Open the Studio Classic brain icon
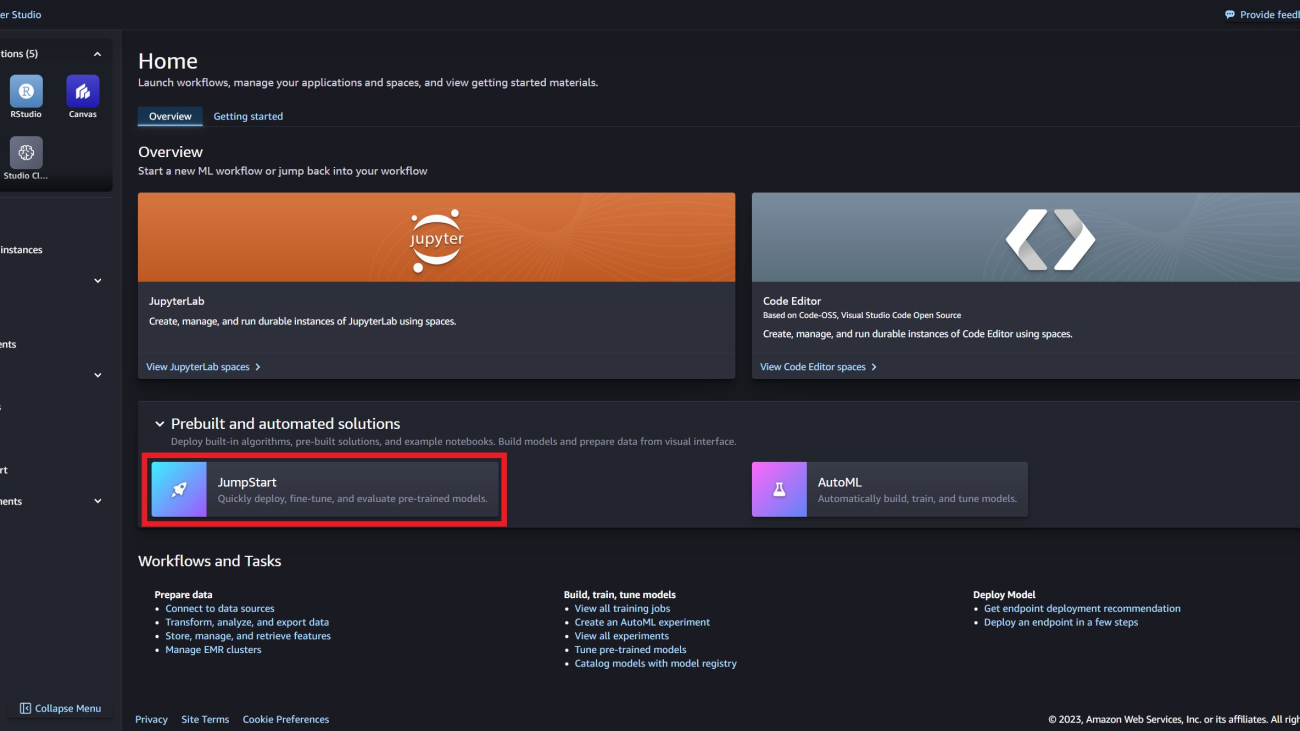Image resolution: width=1300 pixels, height=731 pixels. [x=26, y=153]
